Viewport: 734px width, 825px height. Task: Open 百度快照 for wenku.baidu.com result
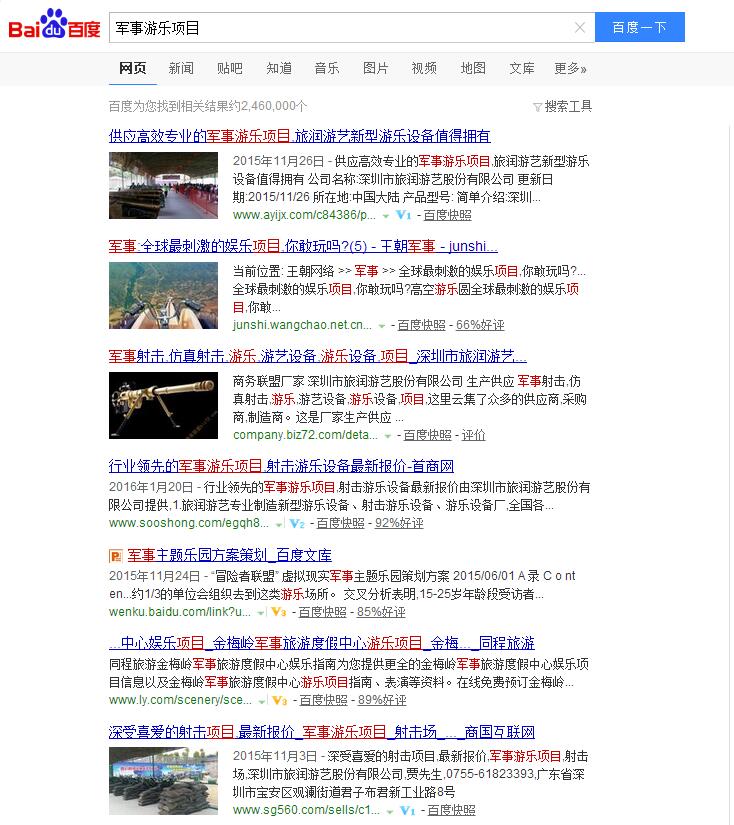pyautogui.click(x=322, y=612)
